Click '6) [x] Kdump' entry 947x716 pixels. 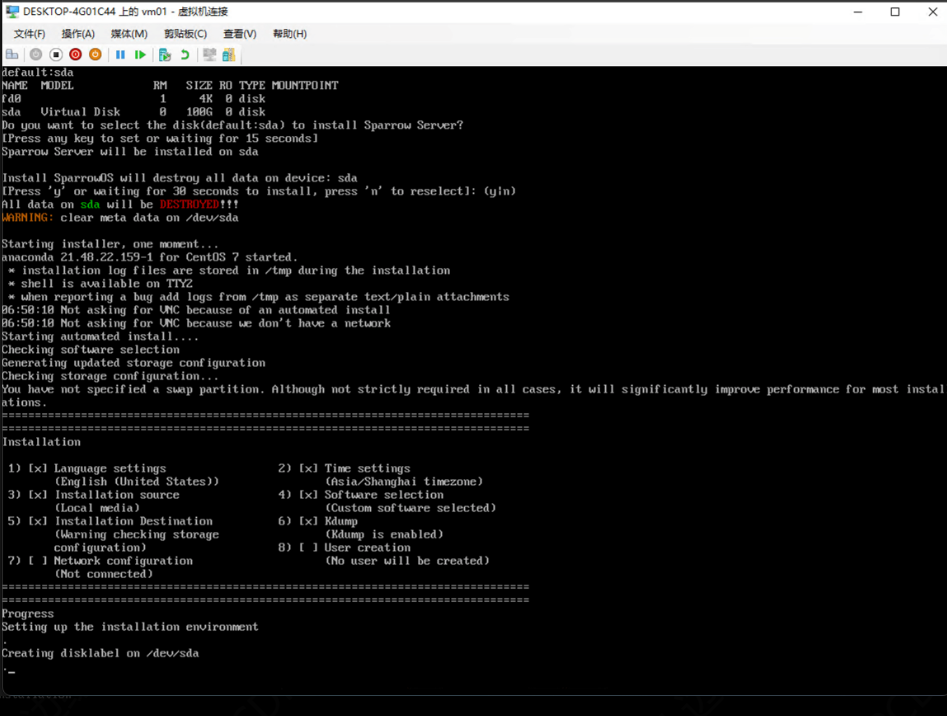tap(318, 522)
